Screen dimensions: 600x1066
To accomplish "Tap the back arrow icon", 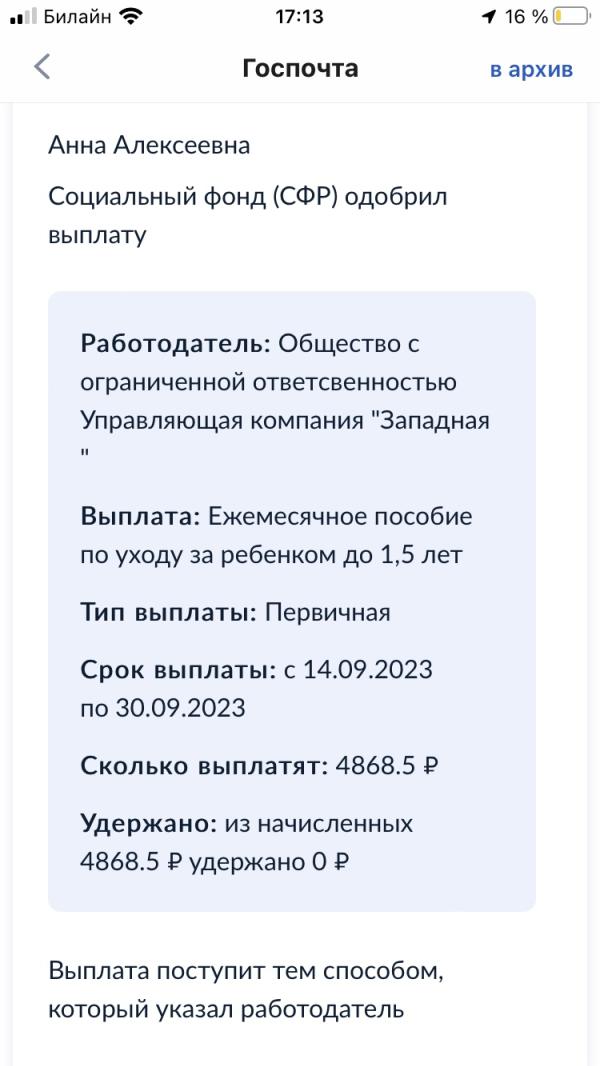I will click(42, 67).
